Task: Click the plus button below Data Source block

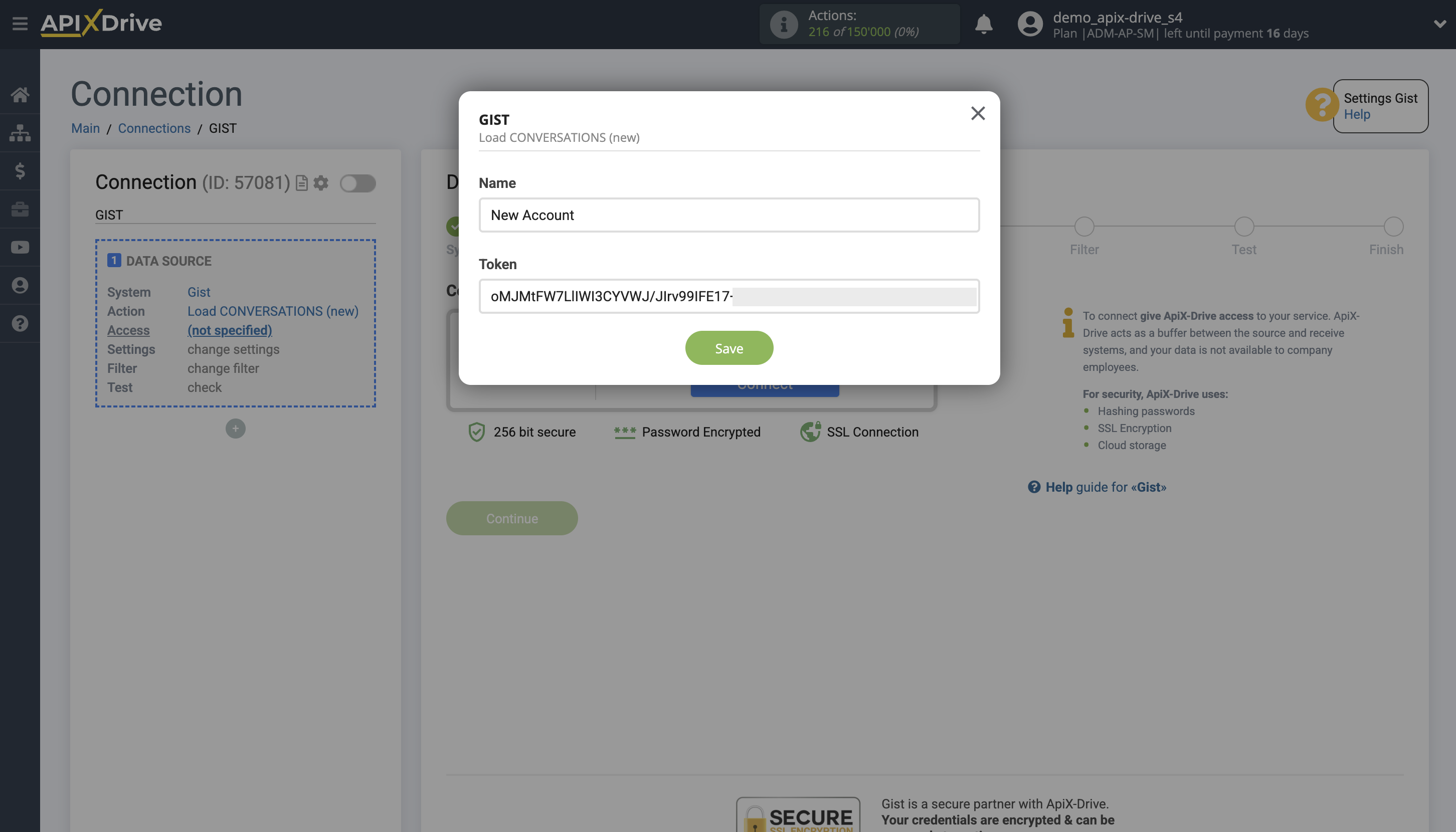Action: [235, 428]
